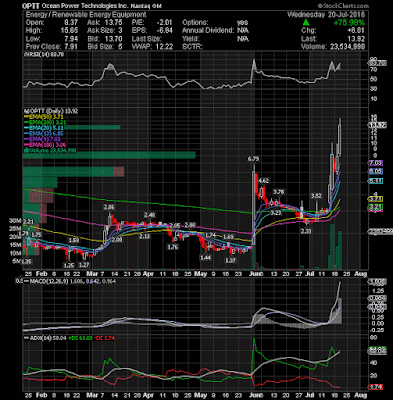Click the 6.79 peak price annotation
The image size is (393, 400).
(x=253, y=159)
